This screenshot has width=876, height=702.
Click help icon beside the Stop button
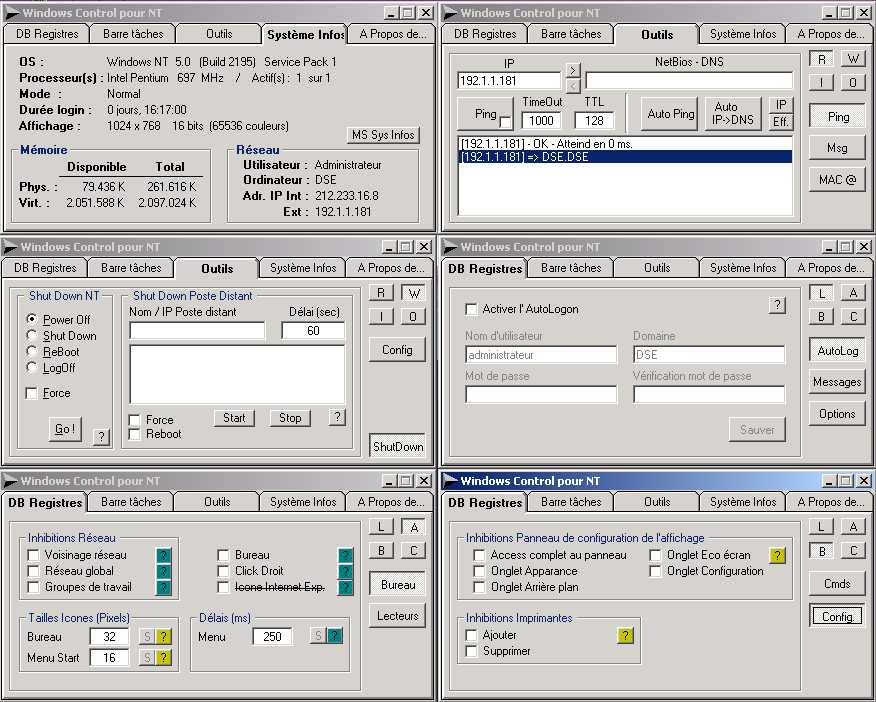tap(337, 417)
